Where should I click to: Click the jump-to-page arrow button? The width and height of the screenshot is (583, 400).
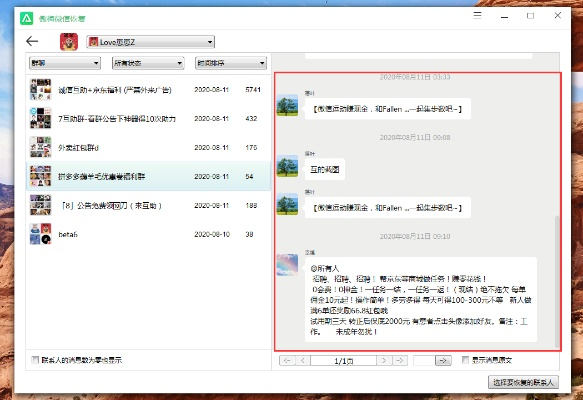[443, 360]
